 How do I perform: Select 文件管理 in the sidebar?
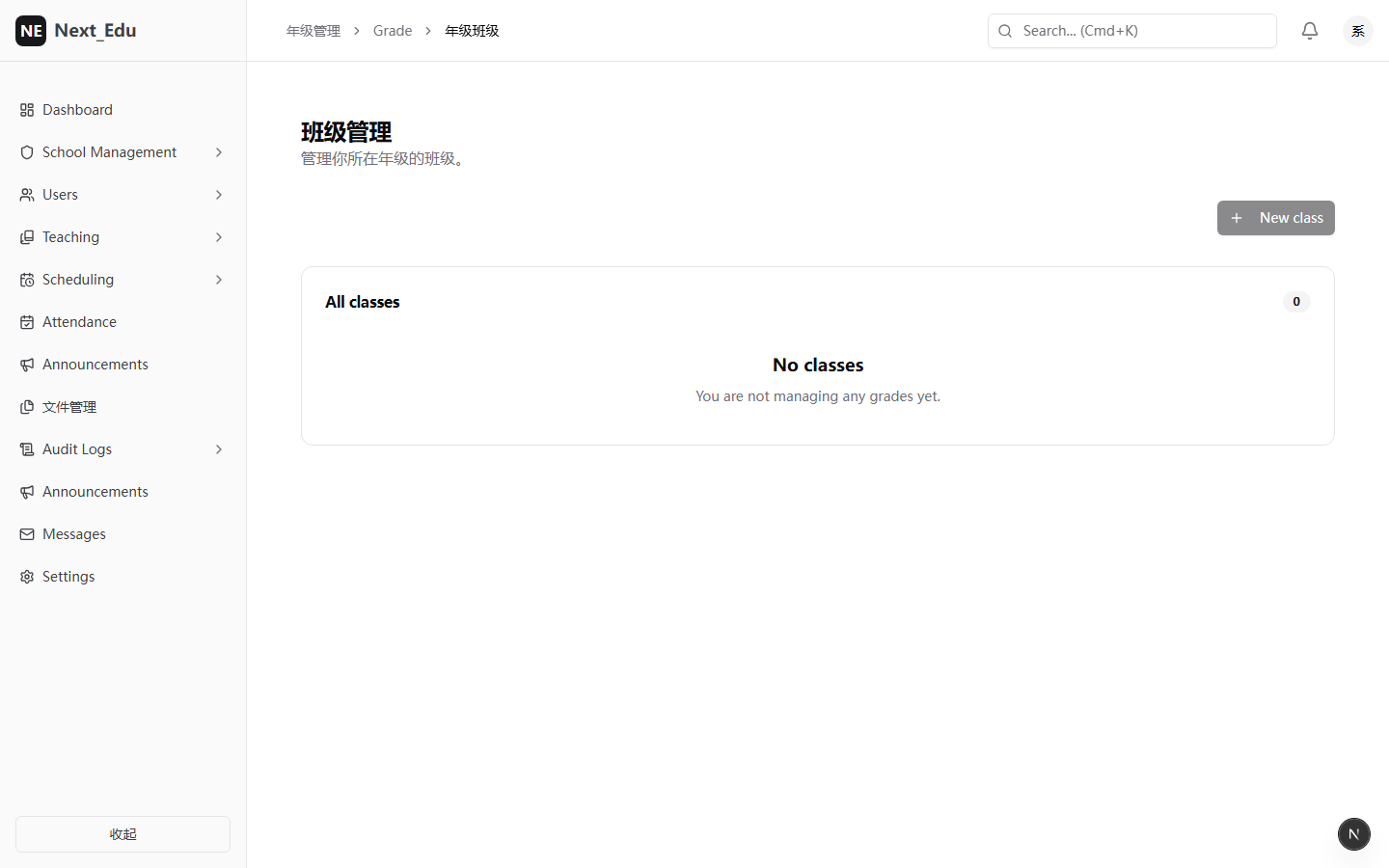[123, 407]
